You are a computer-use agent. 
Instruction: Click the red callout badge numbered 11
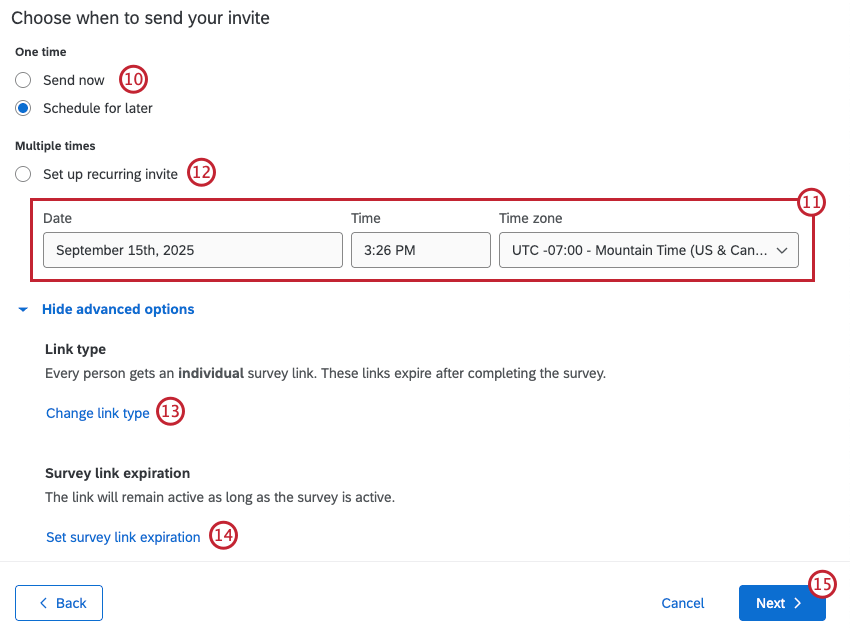813,203
